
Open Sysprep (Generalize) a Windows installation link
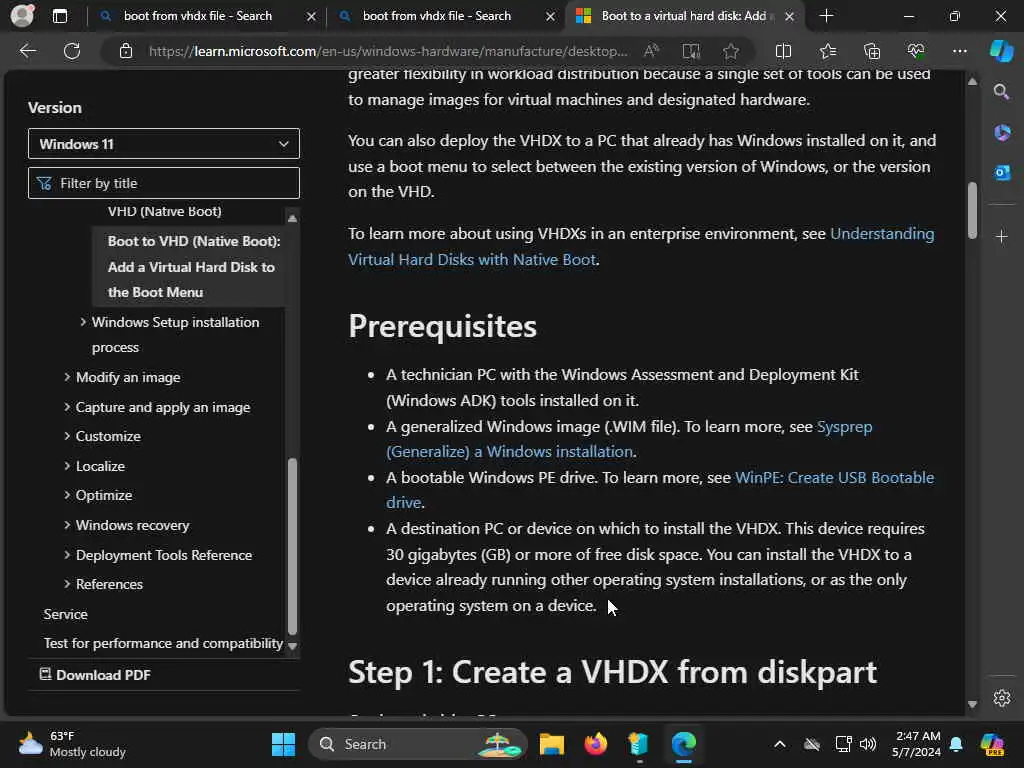[629, 439]
